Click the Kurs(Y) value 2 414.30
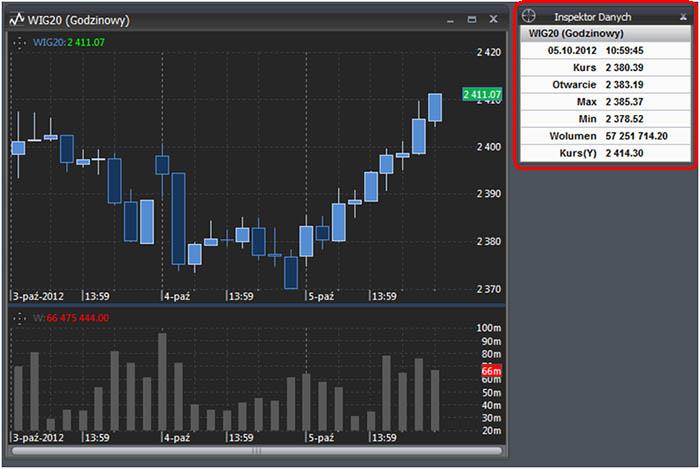This screenshot has width=700, height=469. click(x=624, y=153)
